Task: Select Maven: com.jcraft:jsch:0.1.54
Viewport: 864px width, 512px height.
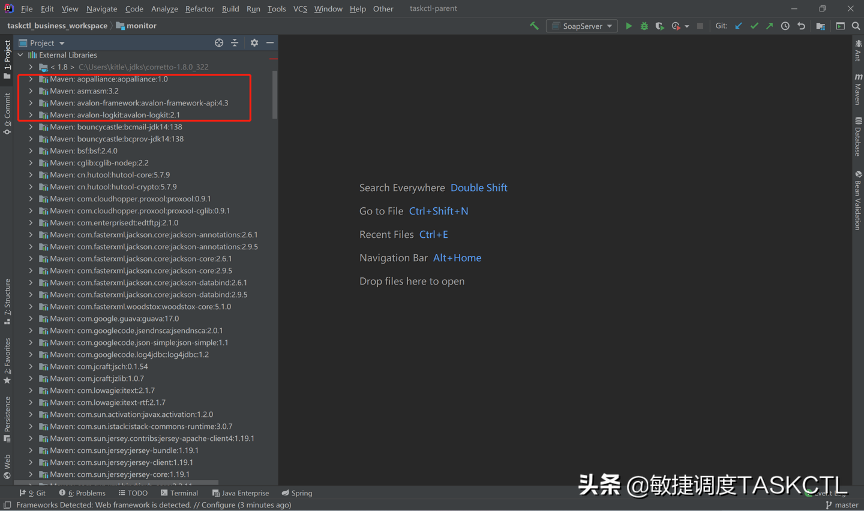Action: coord(99,367)
